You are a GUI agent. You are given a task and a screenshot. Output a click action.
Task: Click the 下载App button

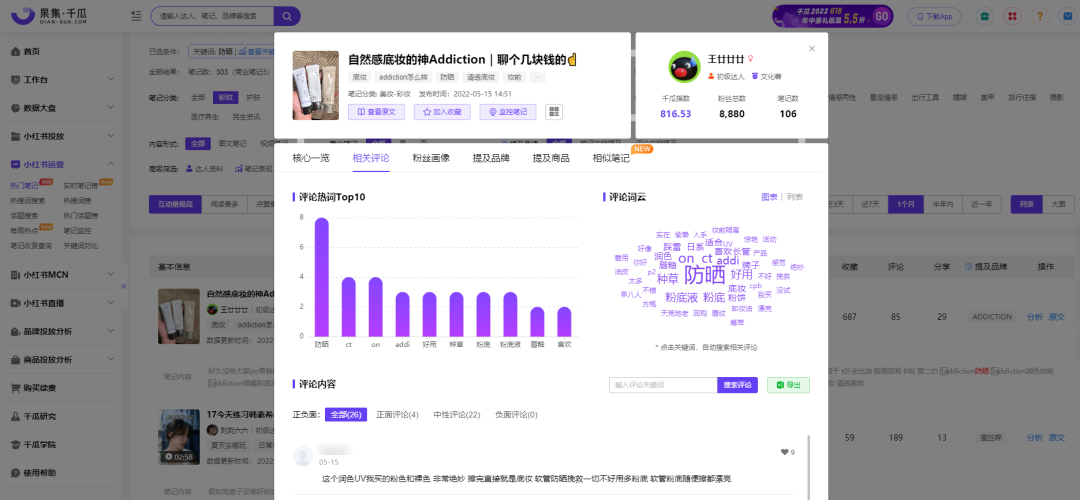pos(934,16)
